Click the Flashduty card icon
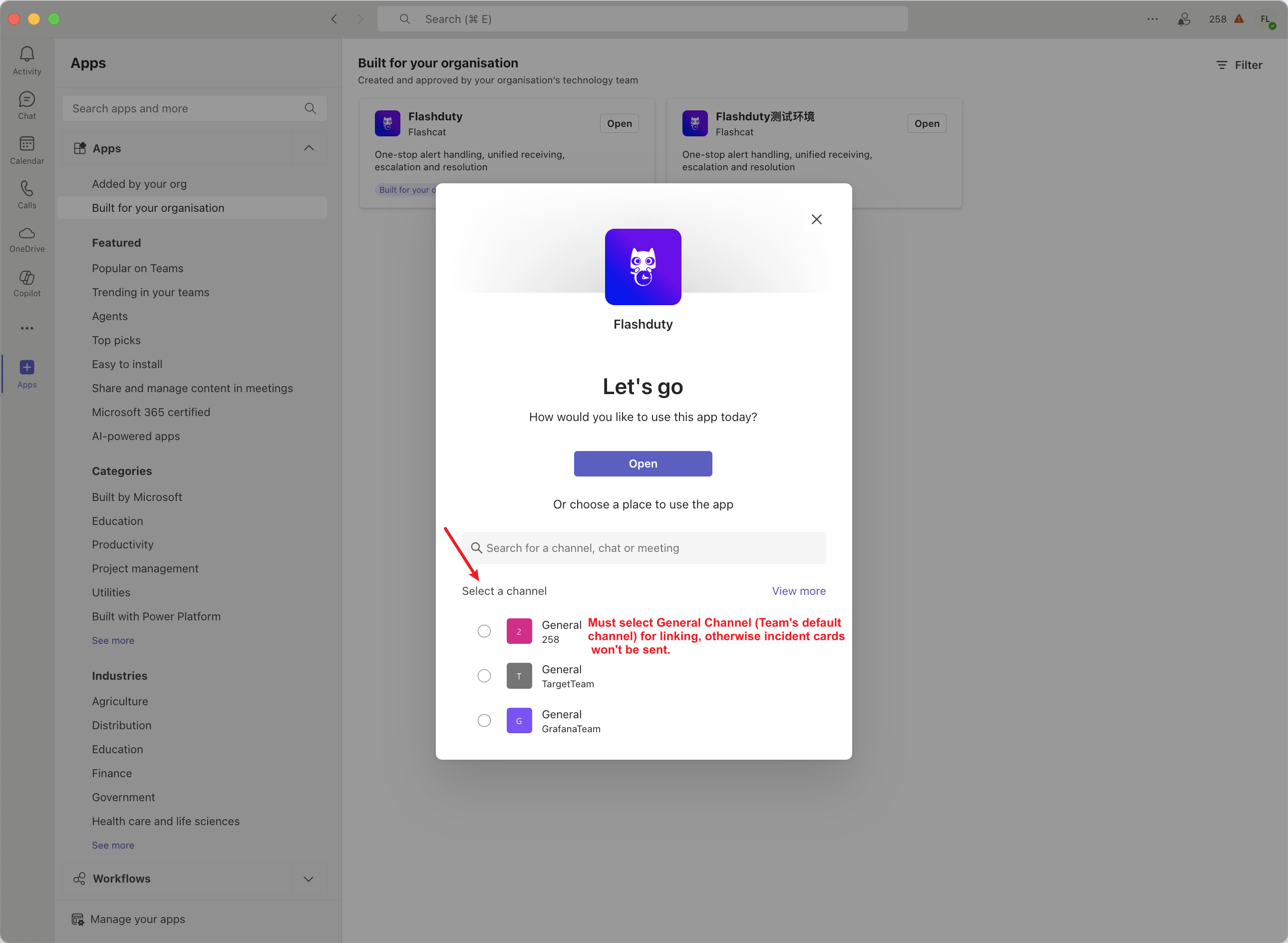Screen dimensions: 1288x943 (x=387, y=123)
